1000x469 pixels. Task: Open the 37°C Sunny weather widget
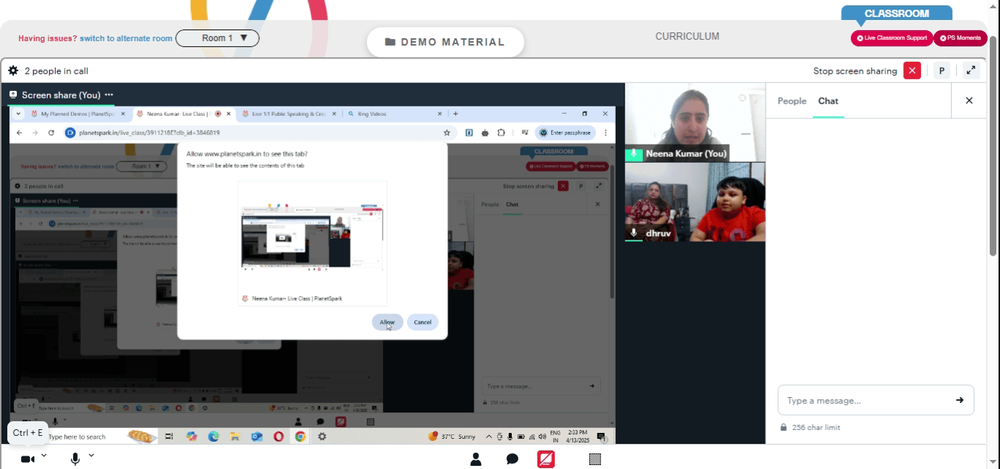452,437
